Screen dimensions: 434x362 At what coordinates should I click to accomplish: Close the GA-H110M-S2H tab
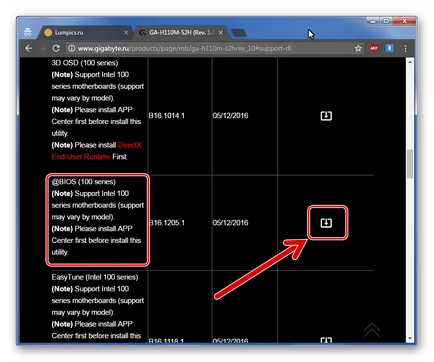pyautogui.click(x=220, y=33)
